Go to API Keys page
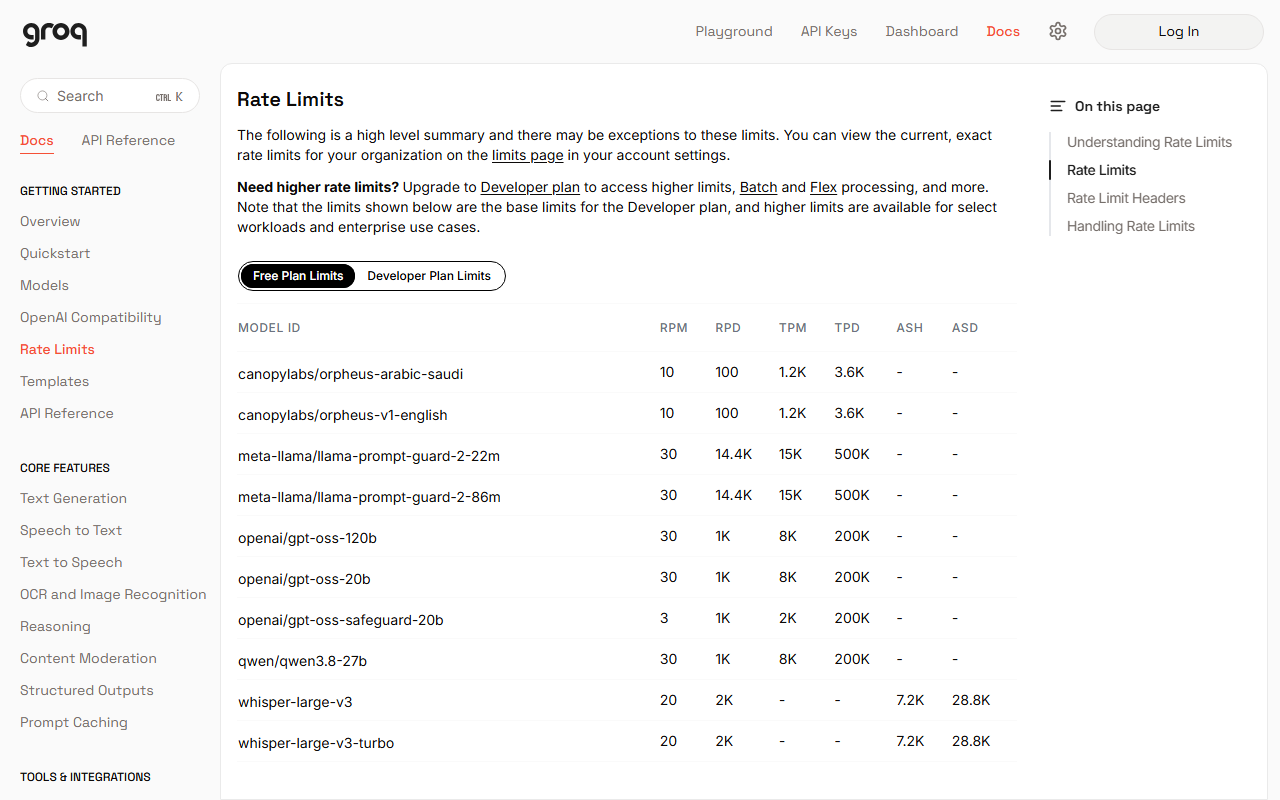Image resolution: width=1280 pixels, height=800 pixels. pyautogui.click(x=829, y=31)
